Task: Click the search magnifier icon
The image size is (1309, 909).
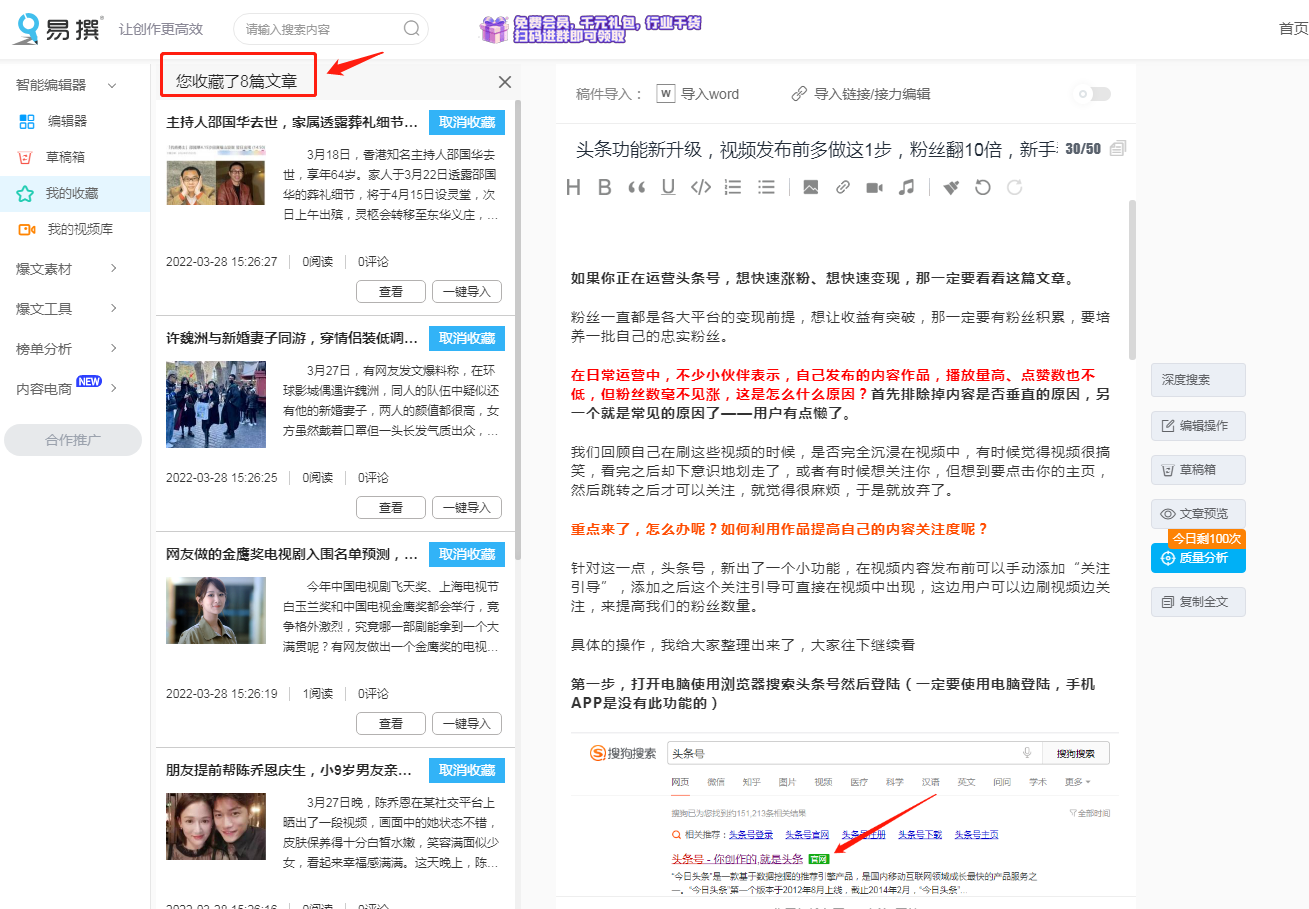Action: coord(411,29)
